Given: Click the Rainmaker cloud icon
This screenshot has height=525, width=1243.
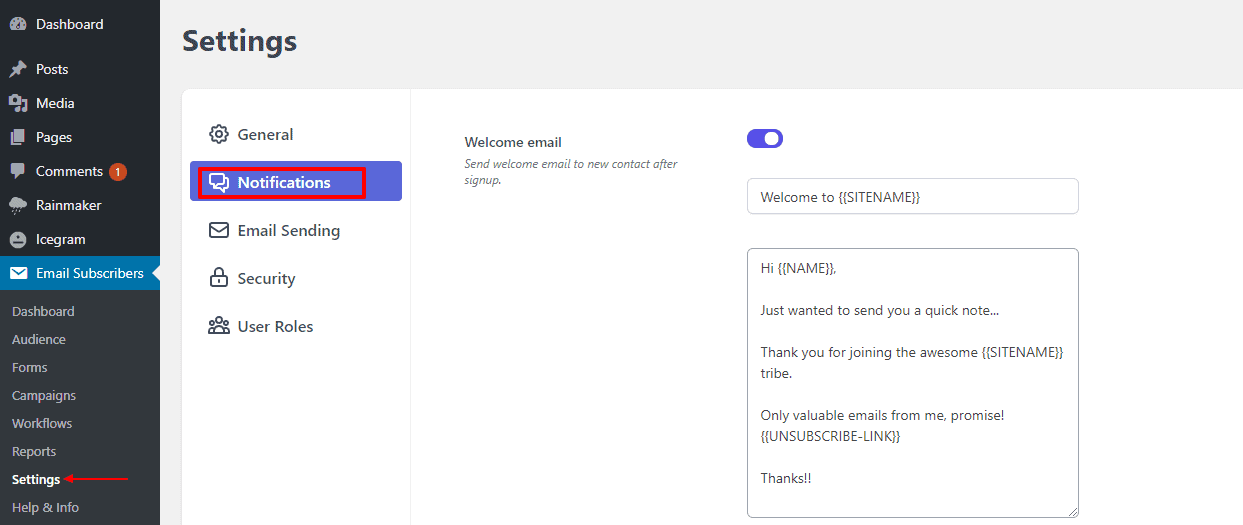Looking at the screenshot, I should click(18, 205).
